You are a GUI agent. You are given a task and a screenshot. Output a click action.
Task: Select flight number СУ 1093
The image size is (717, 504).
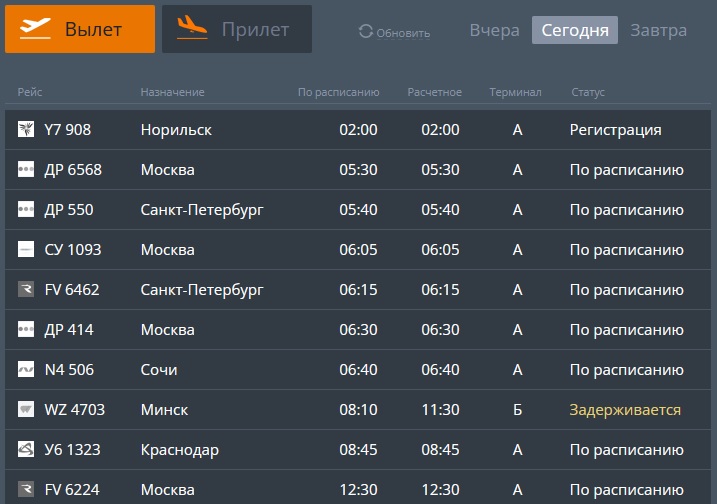[x=73, y=250]
